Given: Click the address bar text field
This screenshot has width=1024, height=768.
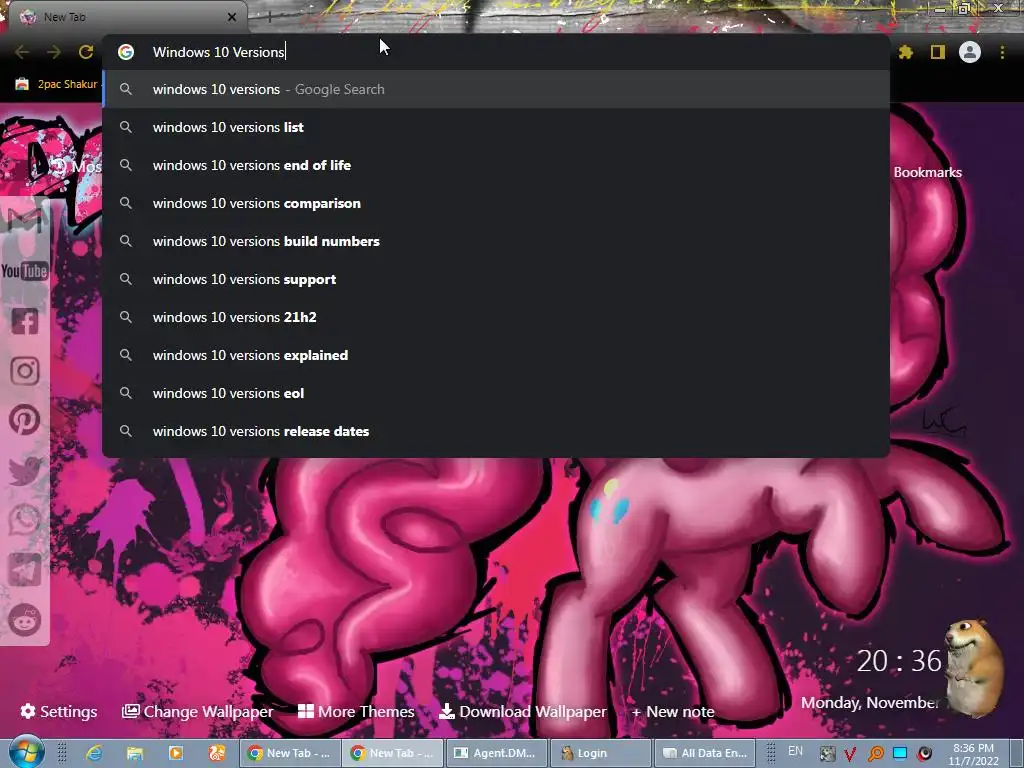Looking at the screenshot, I should pyautogui.click(x=496, y=52).
